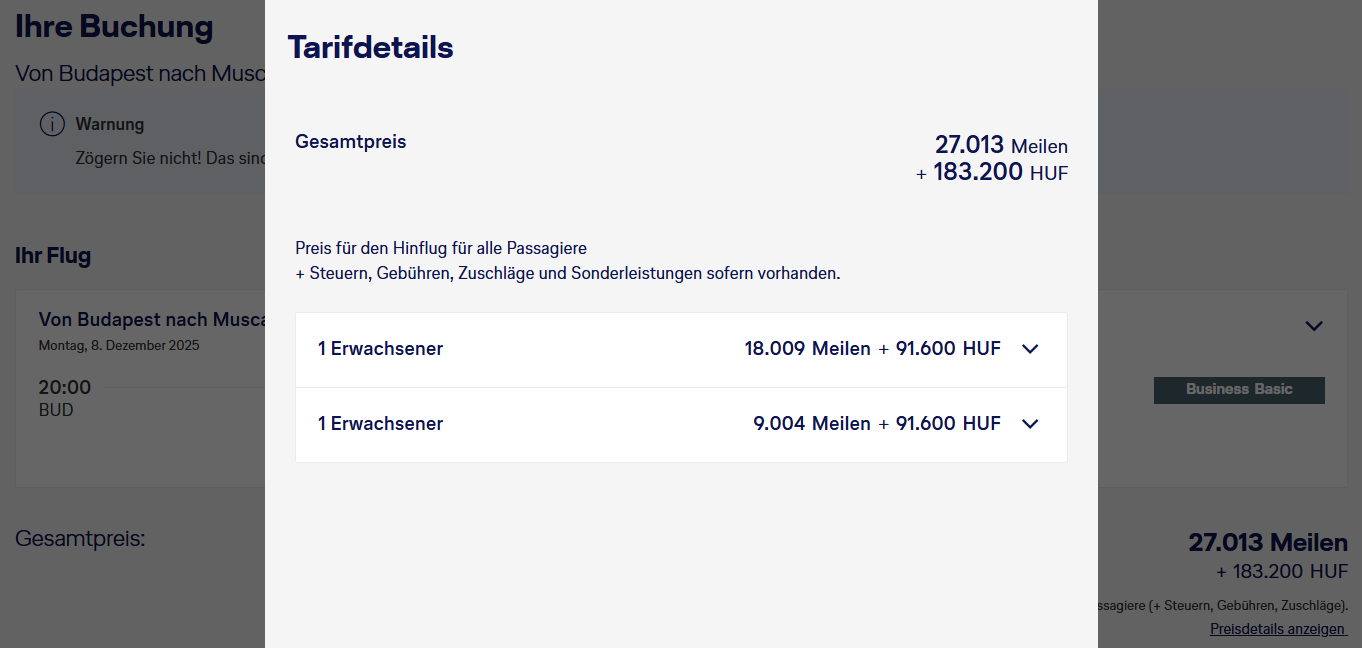
Task: Expand the first 1 Erwachsener fare details
Action: click(x=1030, y=349)
